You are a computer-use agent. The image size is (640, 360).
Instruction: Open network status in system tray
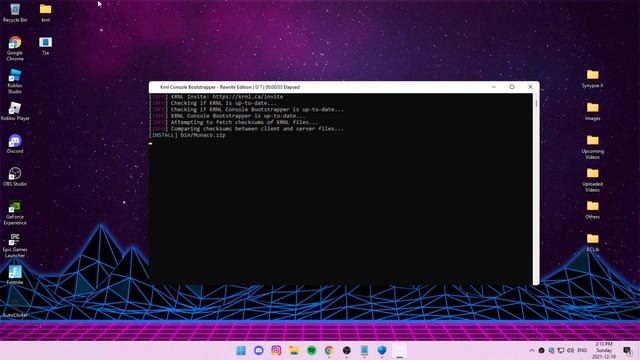point(561,350)
